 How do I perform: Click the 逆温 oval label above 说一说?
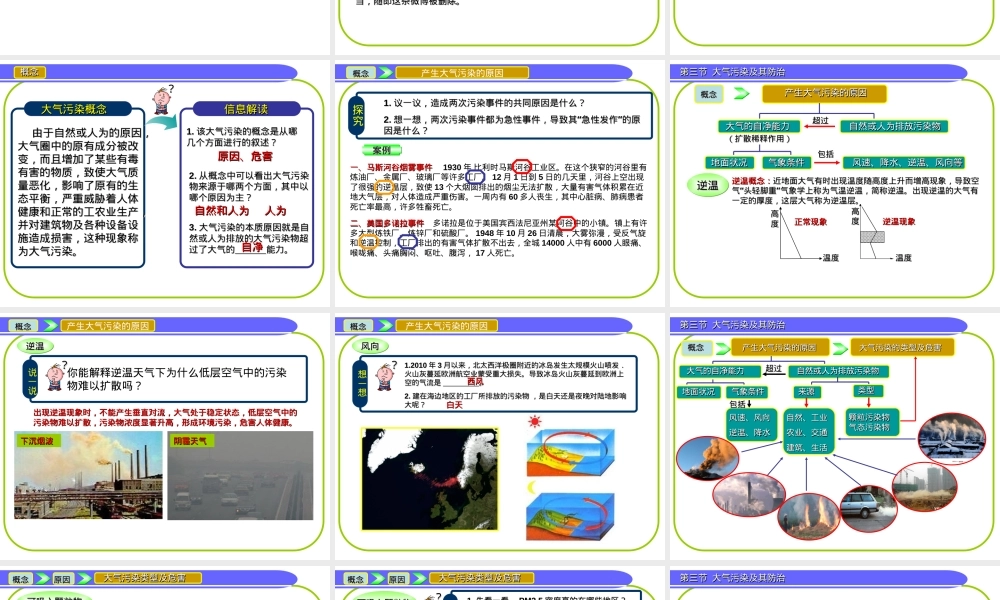[x=34, y=346]
